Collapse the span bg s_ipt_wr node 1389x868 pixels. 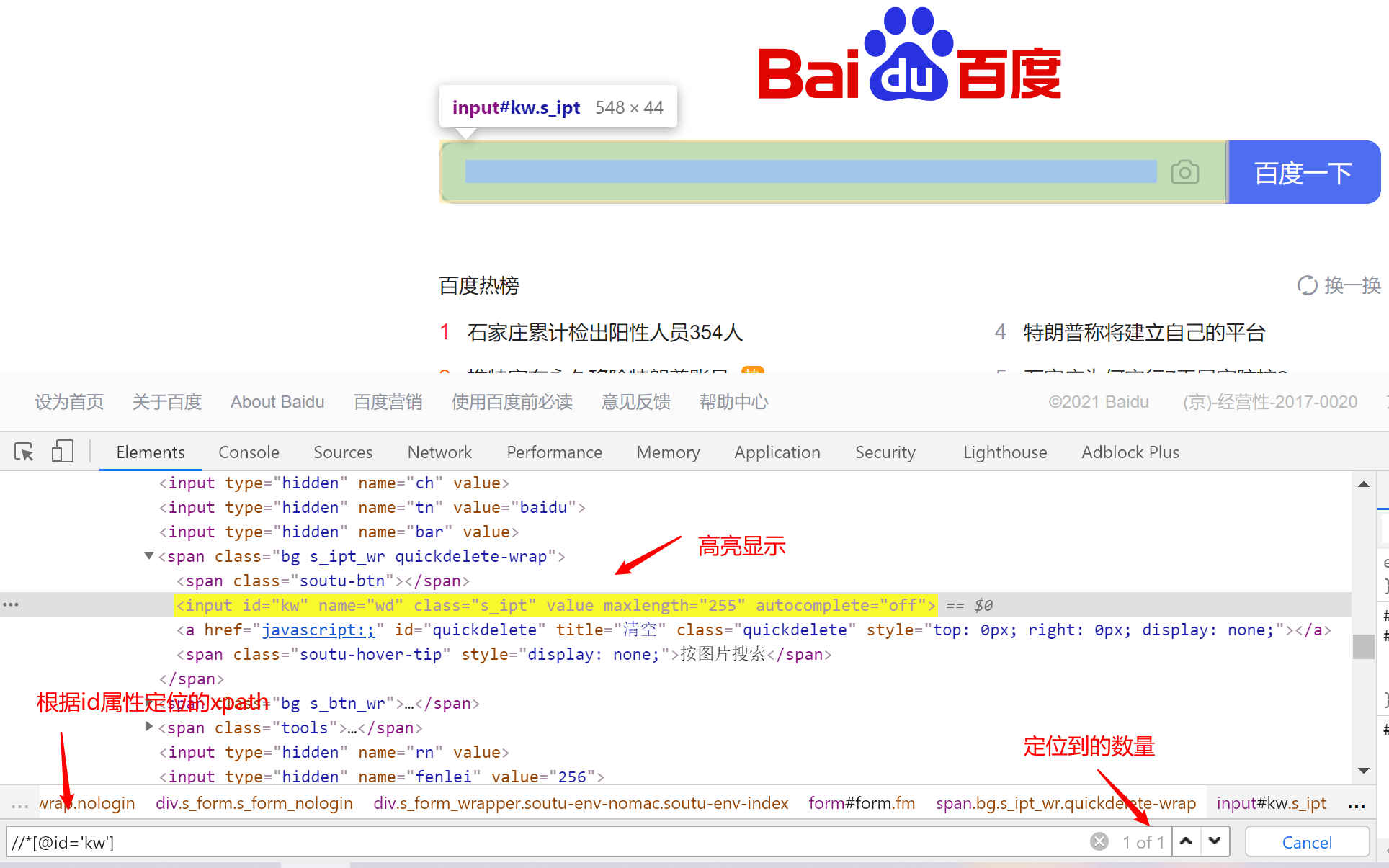point(149,555)
